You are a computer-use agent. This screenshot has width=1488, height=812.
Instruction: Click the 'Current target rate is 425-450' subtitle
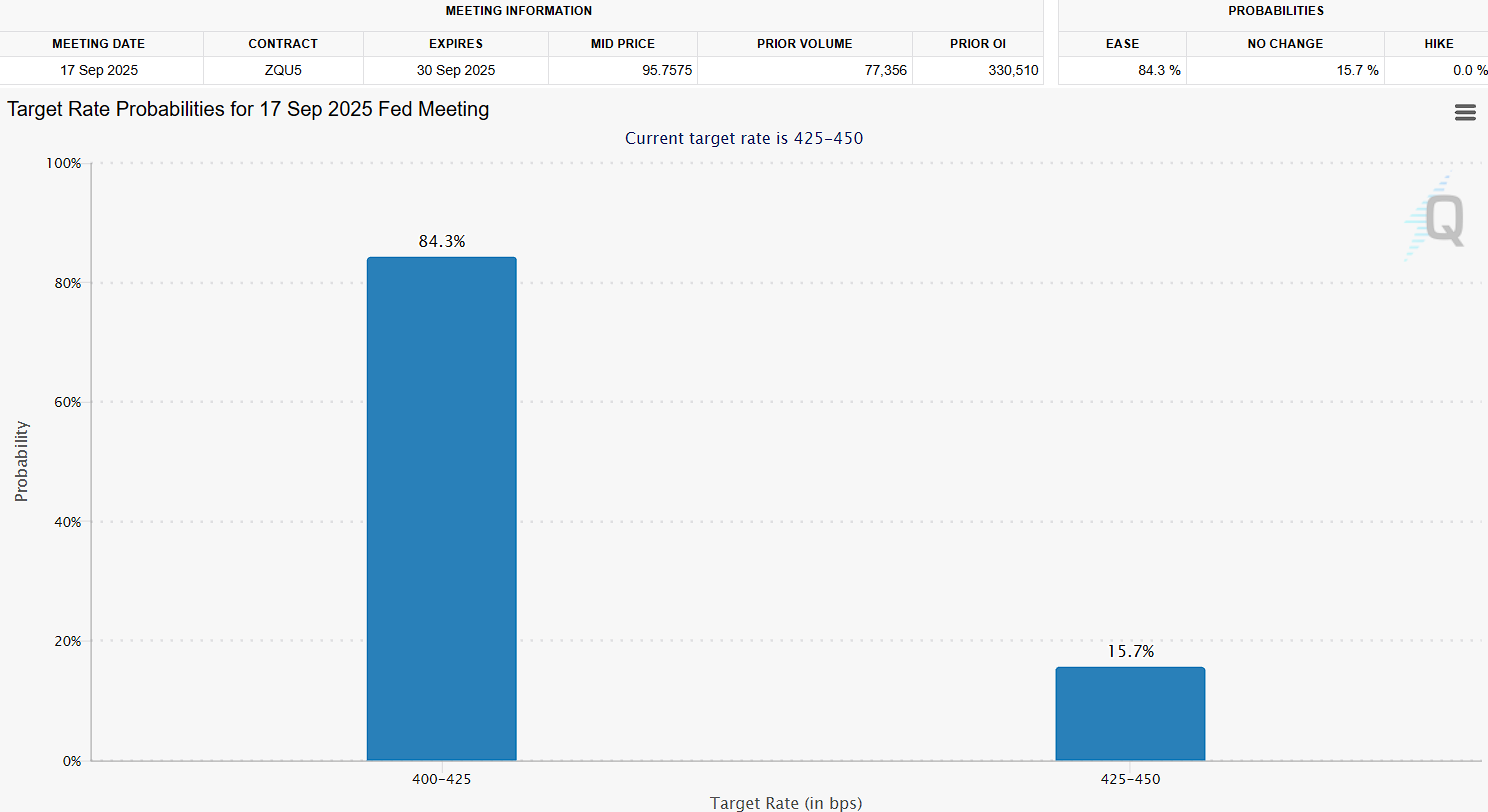pos(743,138)
